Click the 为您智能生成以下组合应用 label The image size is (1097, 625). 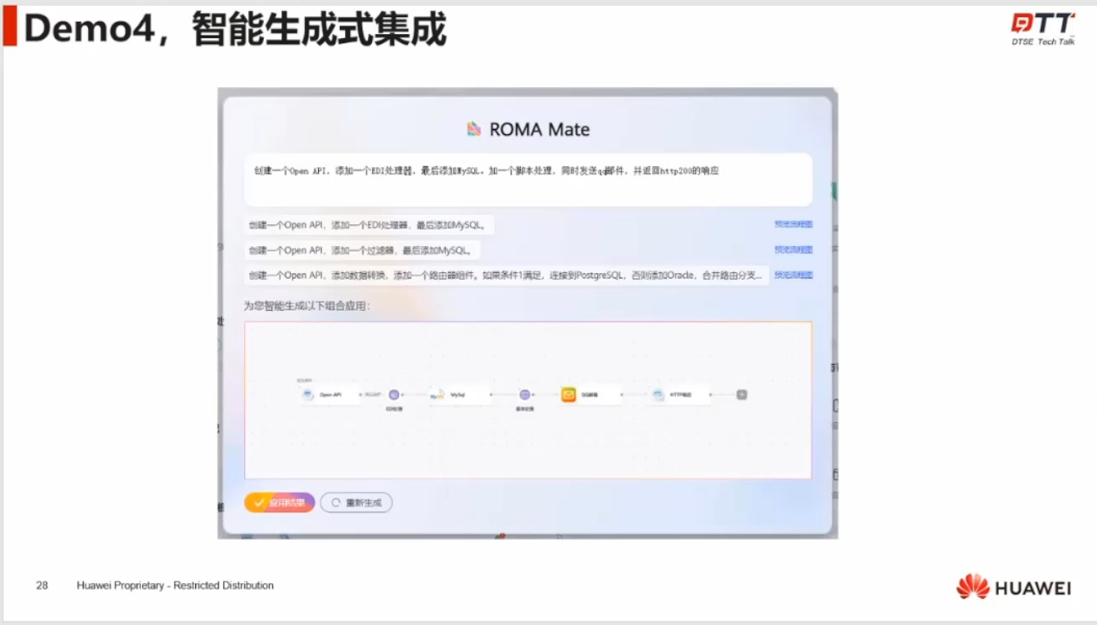(x=306, y=305)
